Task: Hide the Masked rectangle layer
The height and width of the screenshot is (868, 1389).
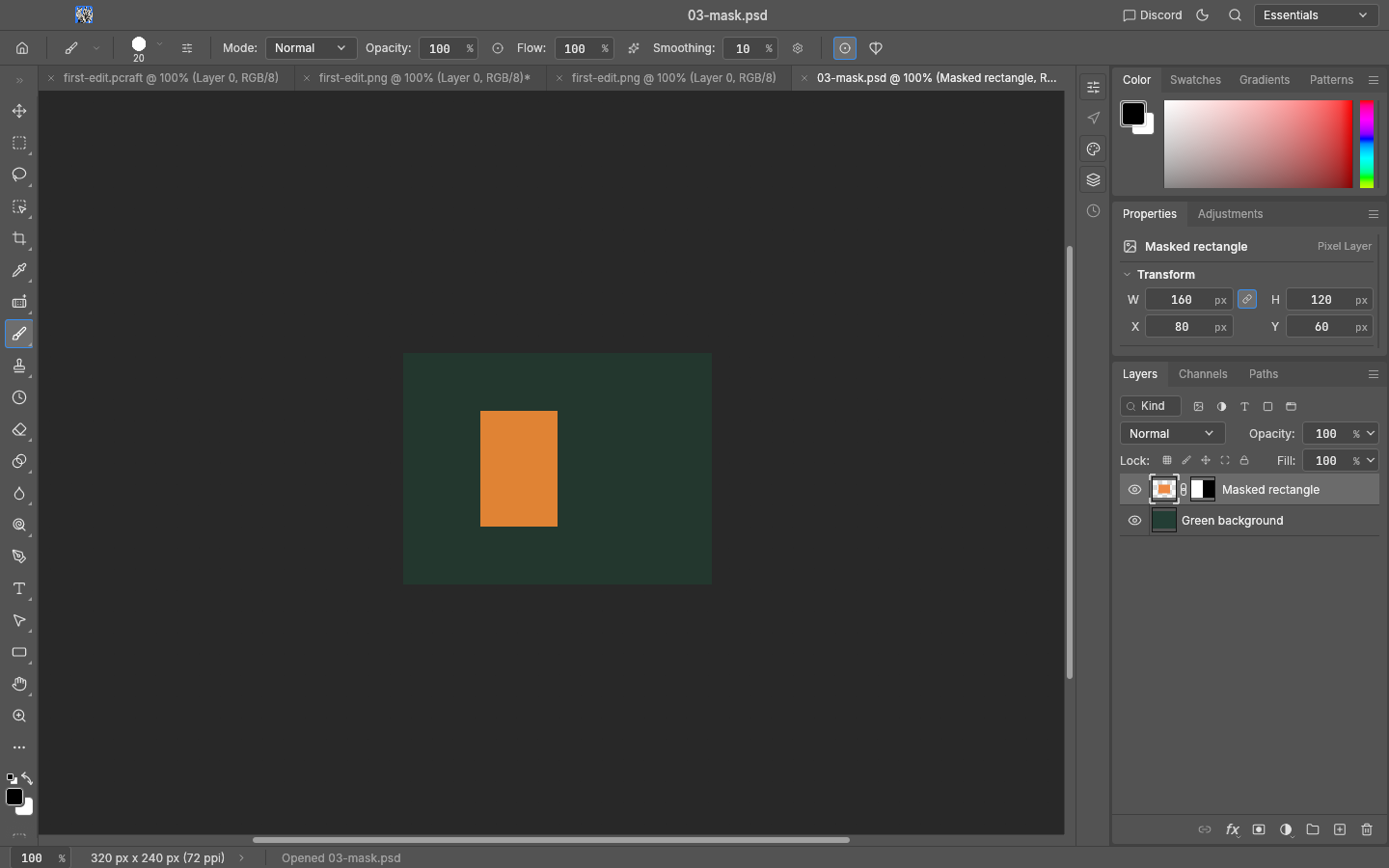Action: point(1134,490)
